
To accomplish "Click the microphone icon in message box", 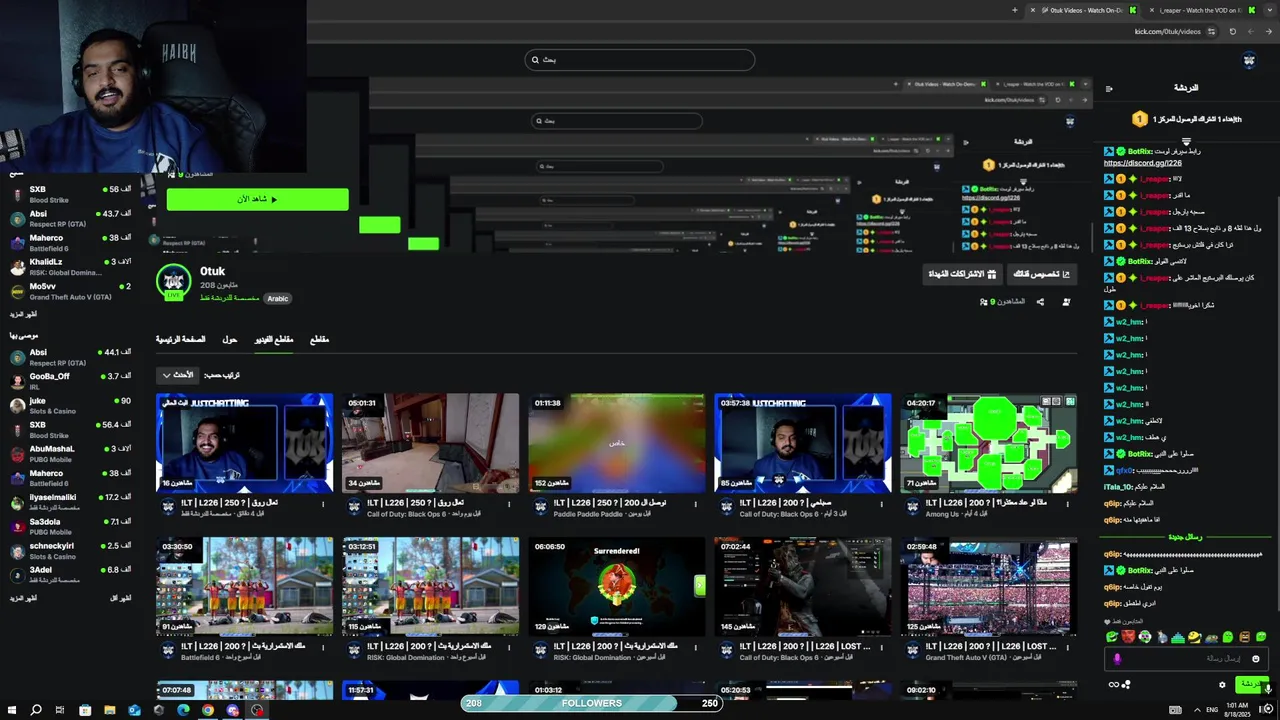I will tap(1117, 658).
